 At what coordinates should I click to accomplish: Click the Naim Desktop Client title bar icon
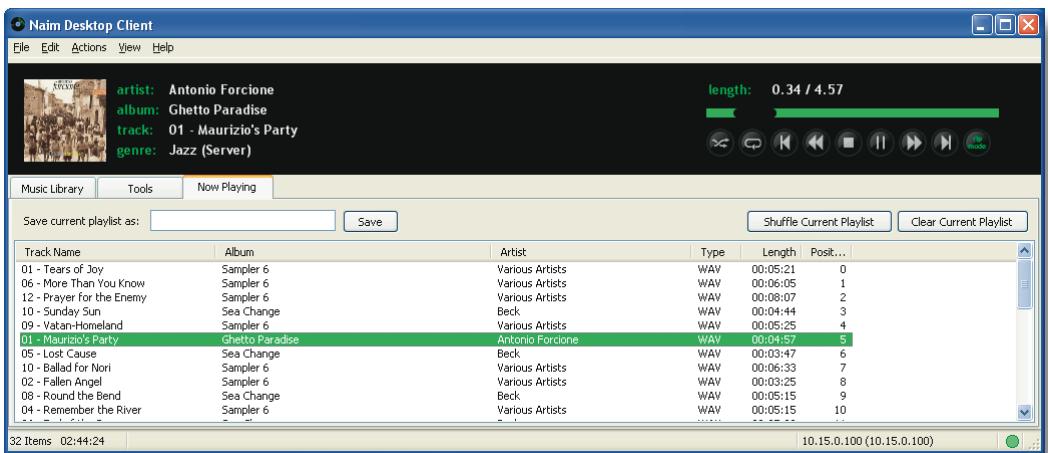[x=18, y=25]
